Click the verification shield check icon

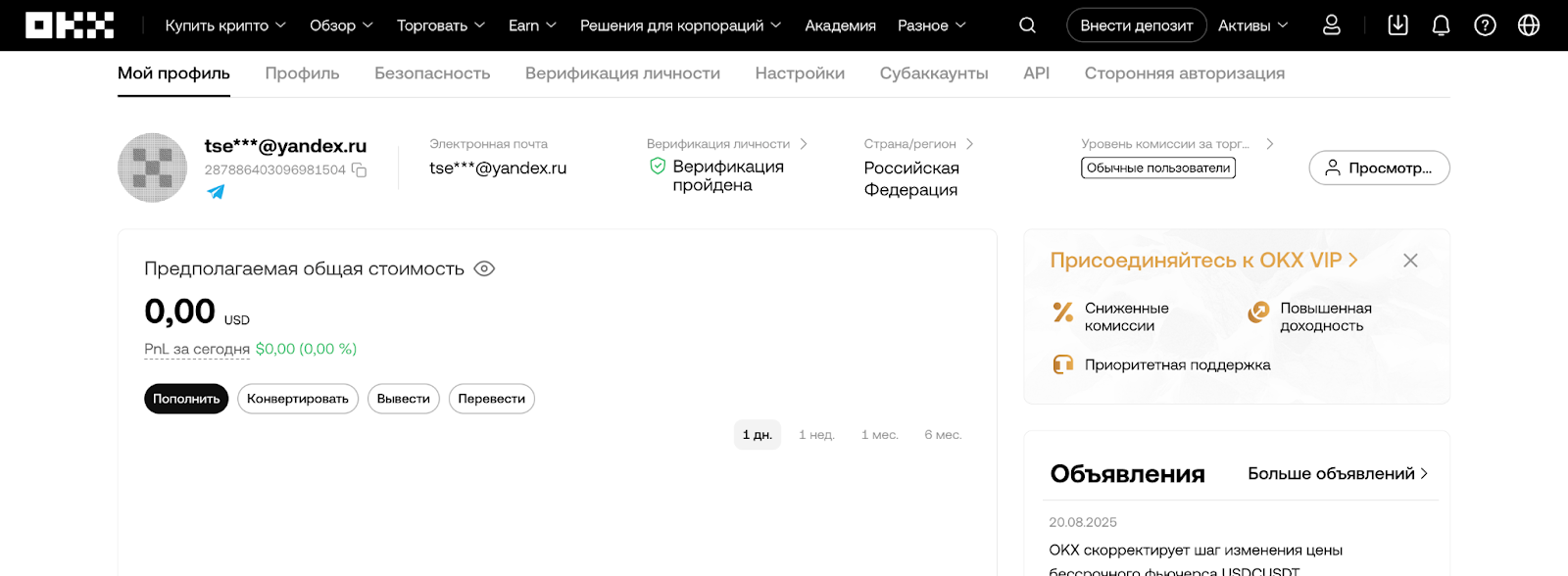658,167
